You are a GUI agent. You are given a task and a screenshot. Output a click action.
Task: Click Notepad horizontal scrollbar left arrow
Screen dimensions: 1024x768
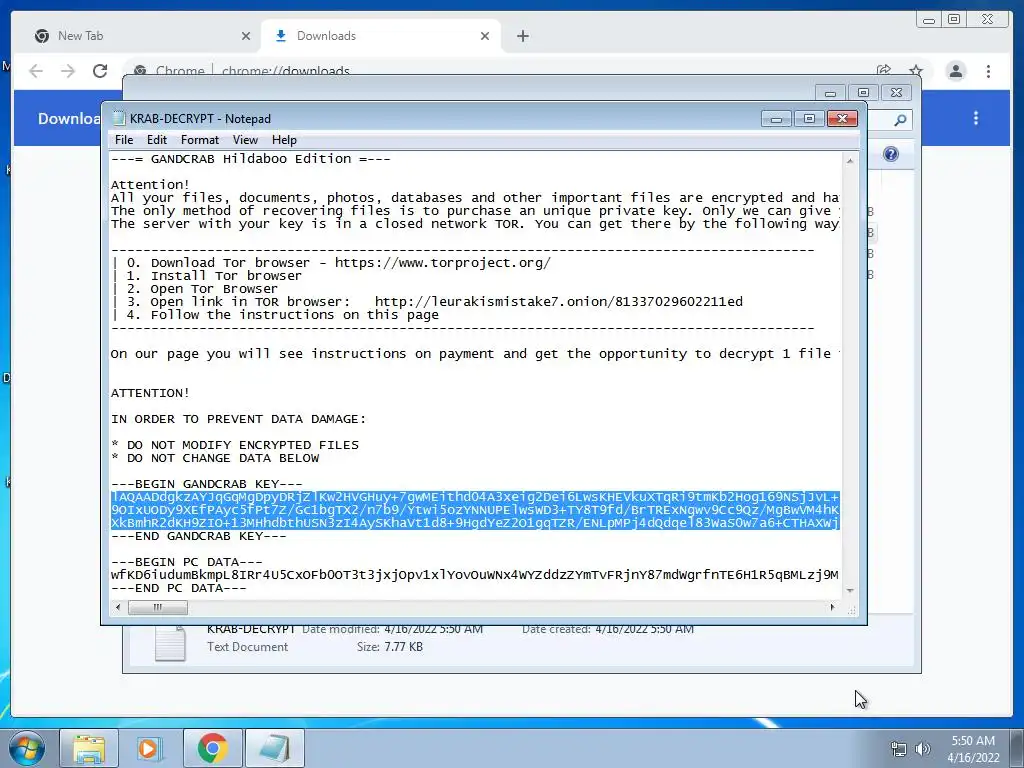[x=118, y=607]
